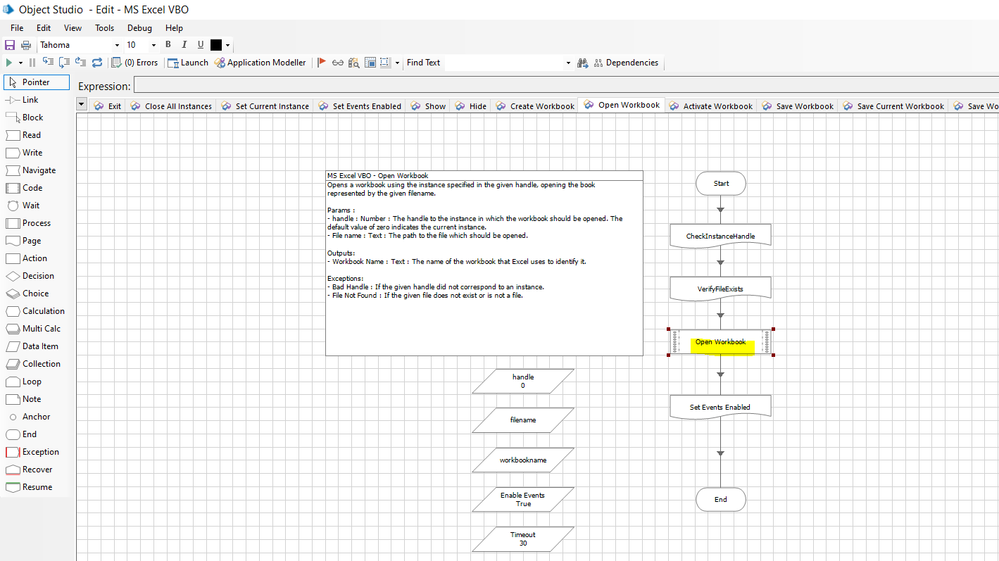
Task: Switch to the Activate Workbook tab
Action: [711, 106]
